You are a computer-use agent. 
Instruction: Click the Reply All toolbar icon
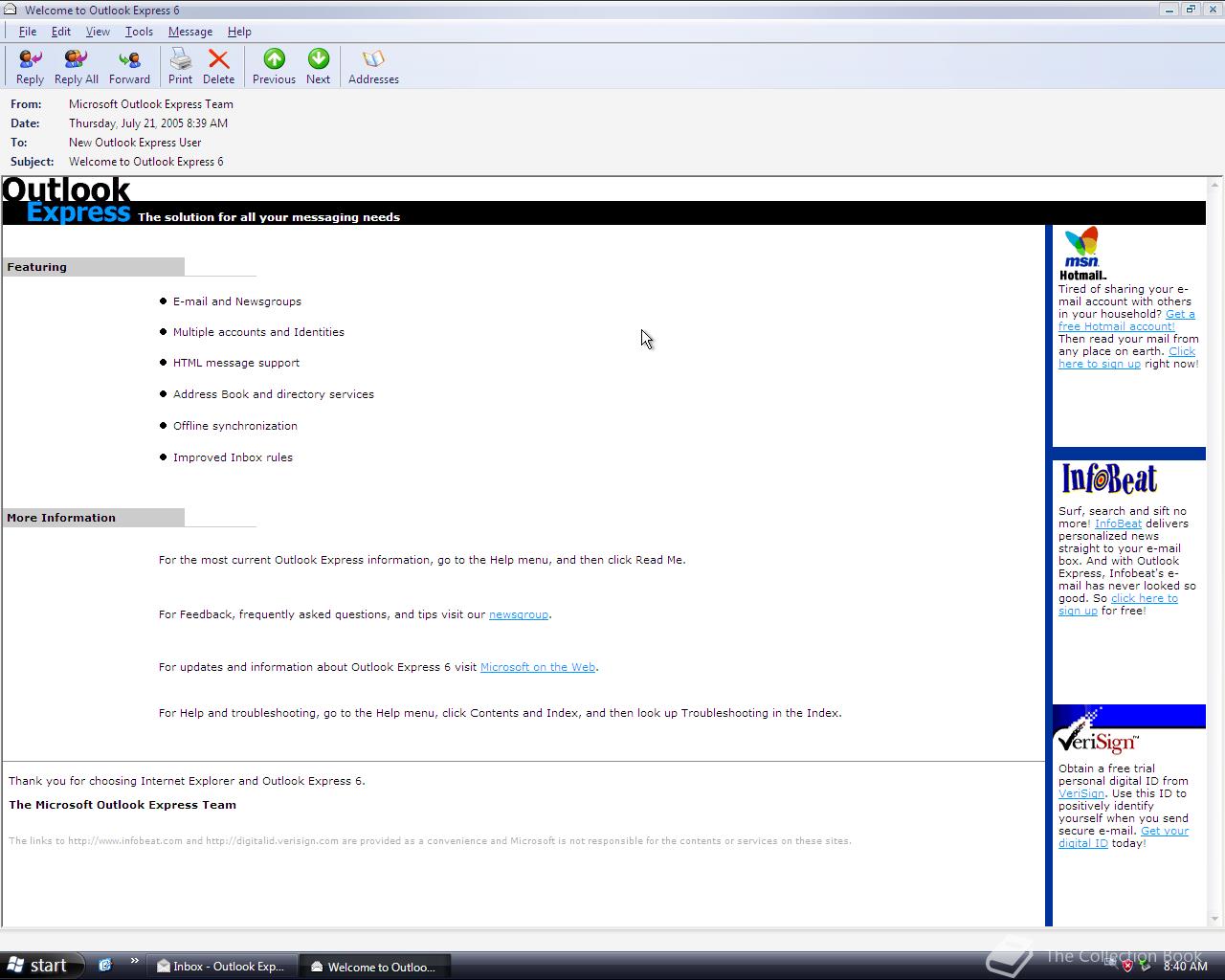[x=76, y=68]
